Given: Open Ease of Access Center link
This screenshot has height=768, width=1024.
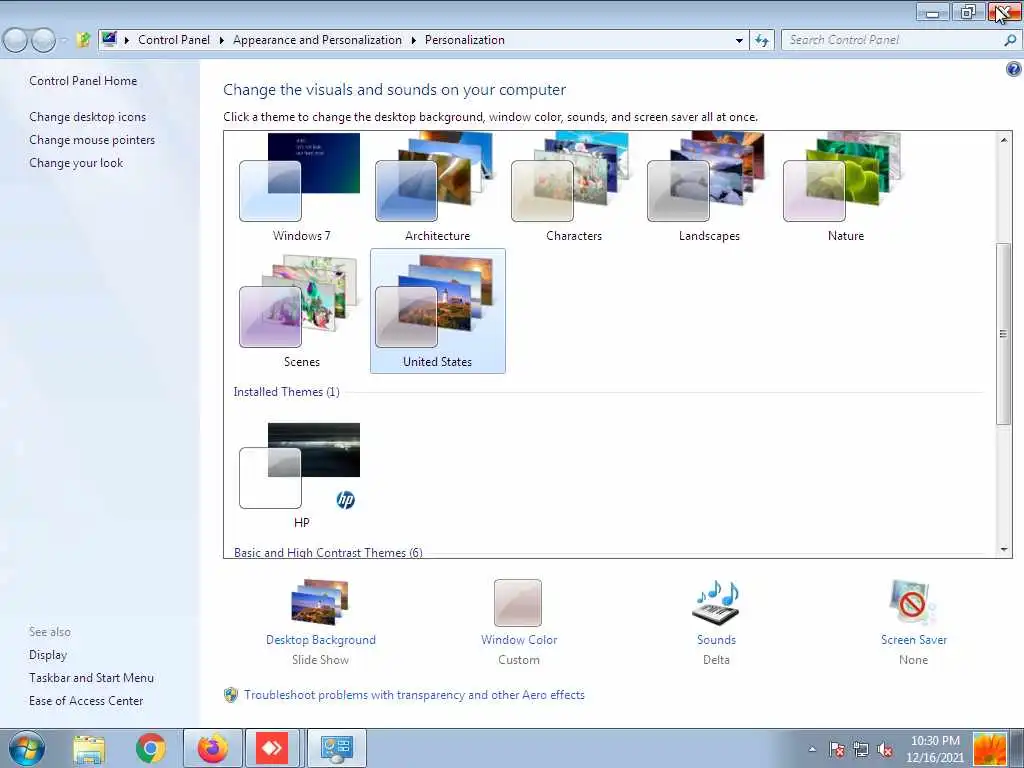Looking at the screenshot, I should pyautogui.click(x=86, y=701).
